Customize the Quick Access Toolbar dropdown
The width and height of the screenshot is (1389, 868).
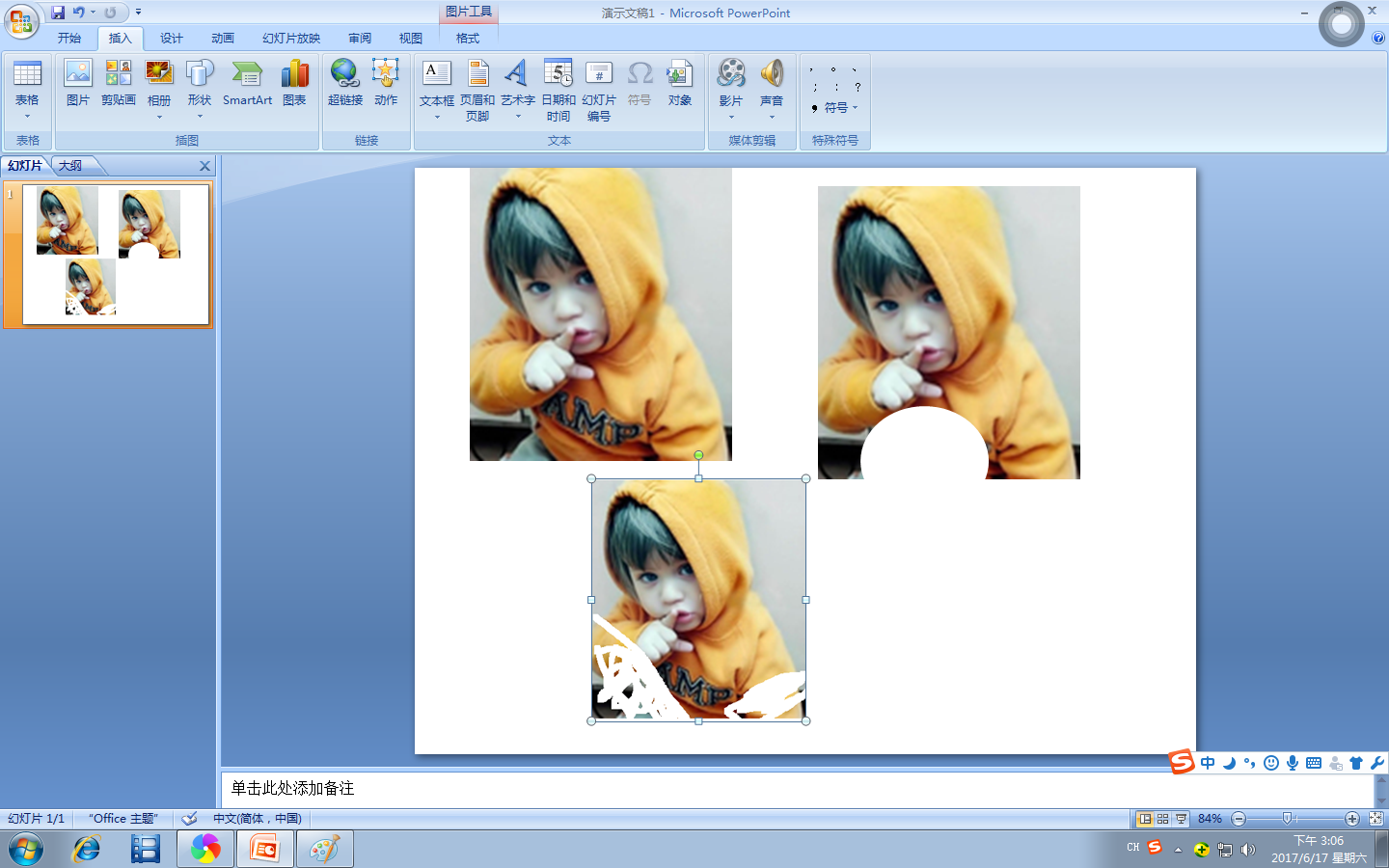click(x=138, y=13)
